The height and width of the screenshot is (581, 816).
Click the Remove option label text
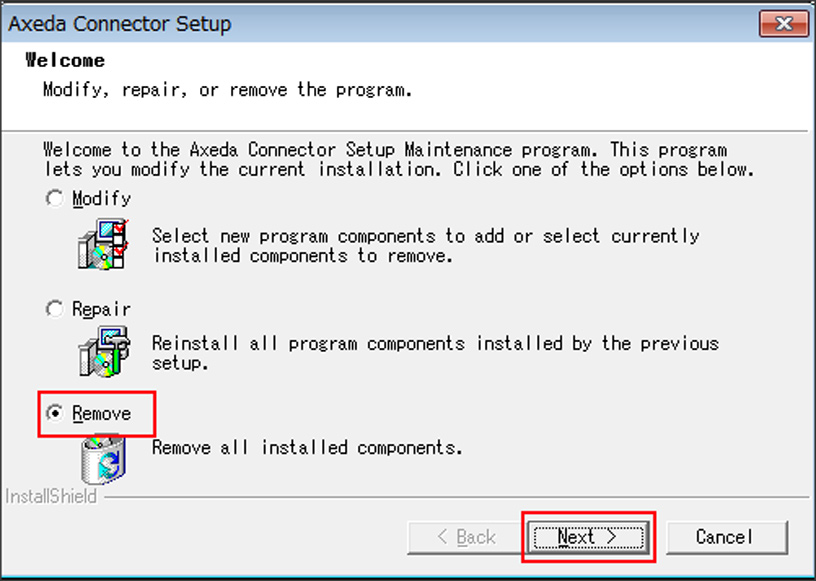pyautogui.click(x=101, y=414)
